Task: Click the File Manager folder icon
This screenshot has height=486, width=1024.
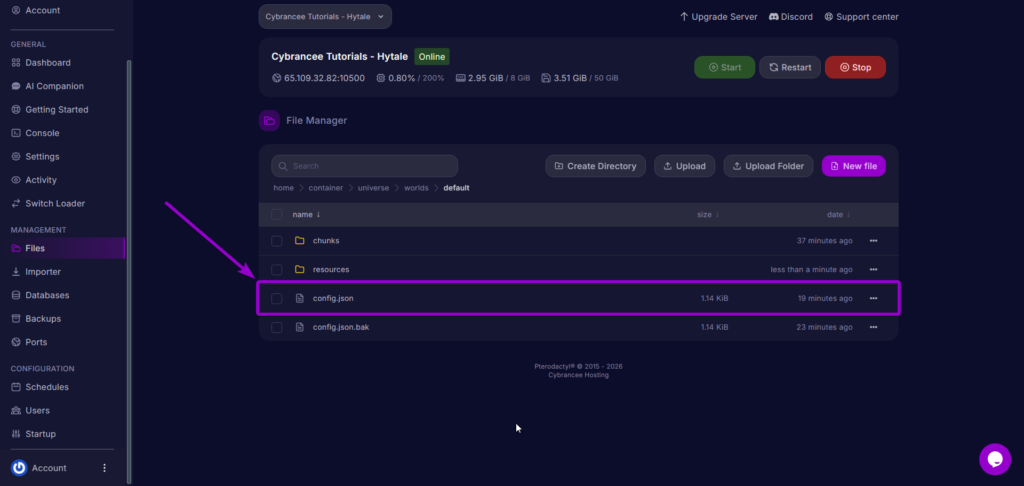Action: click(269, 121)
